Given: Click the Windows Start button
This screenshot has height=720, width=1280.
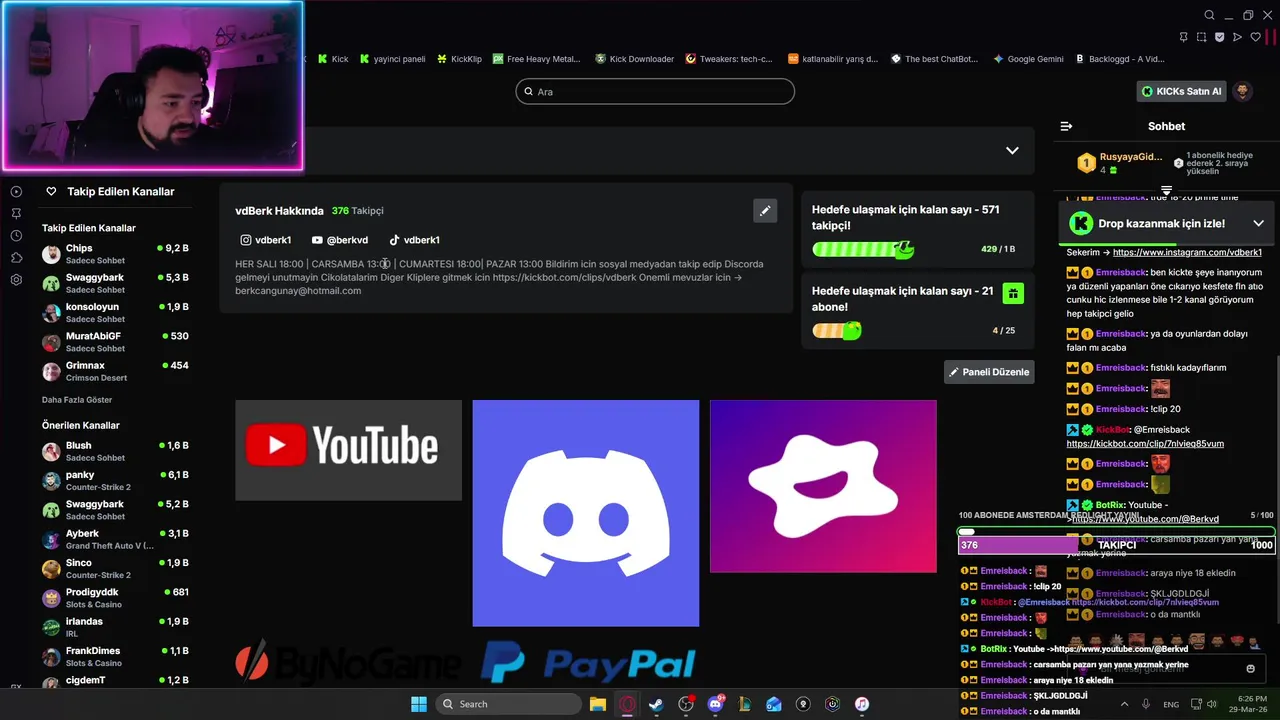Looking at the screenshot, I should pyautogui.click(x=419, y=704).
